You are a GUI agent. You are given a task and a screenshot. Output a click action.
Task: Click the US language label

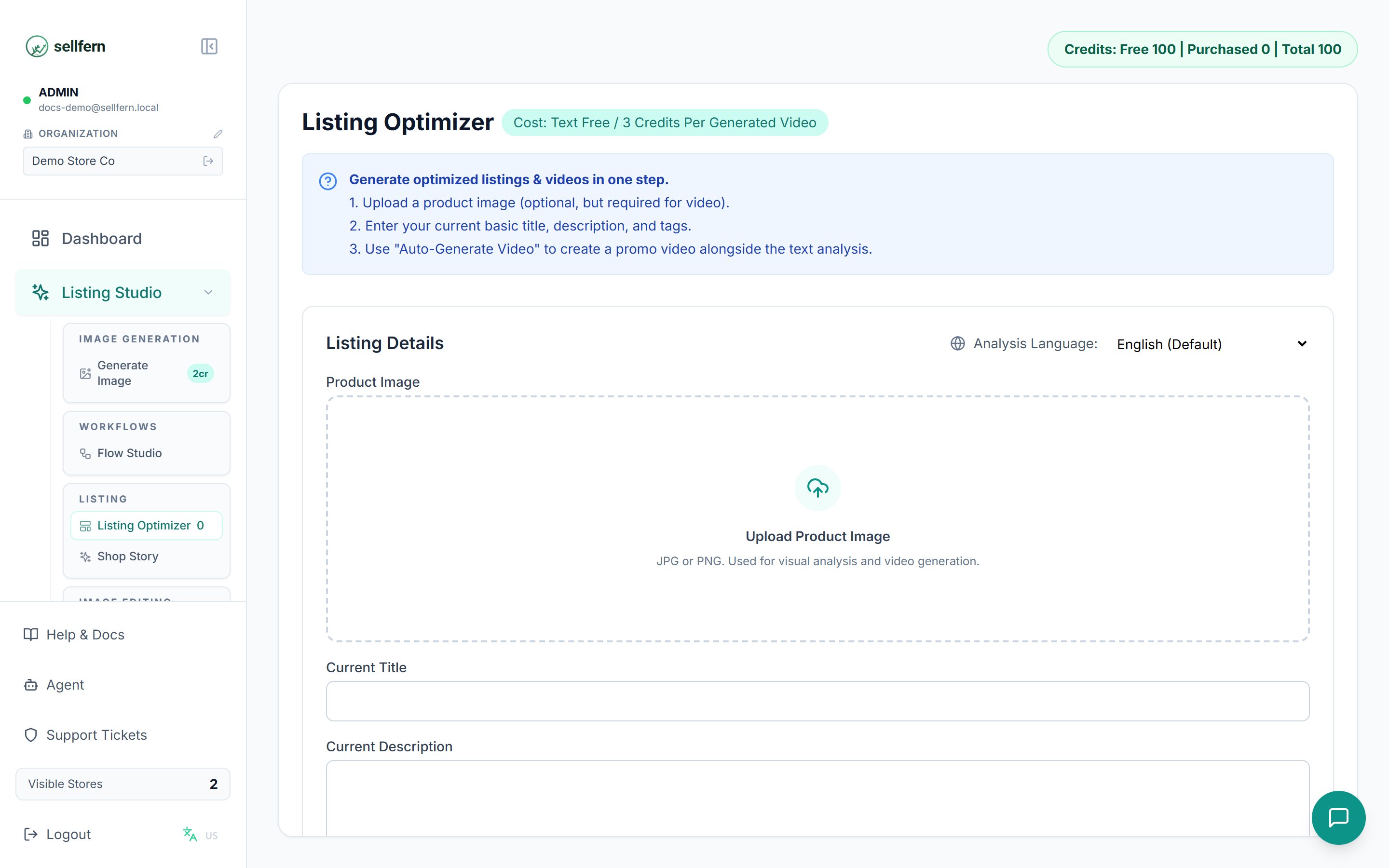pyautogui.click(x=212, y=836)
